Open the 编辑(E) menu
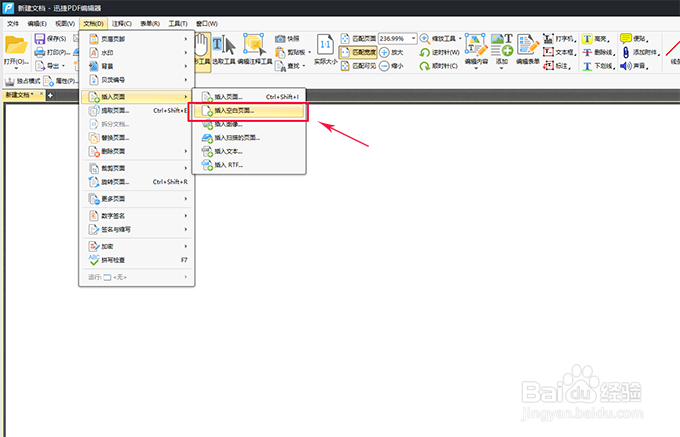 (x=37, y=23)
